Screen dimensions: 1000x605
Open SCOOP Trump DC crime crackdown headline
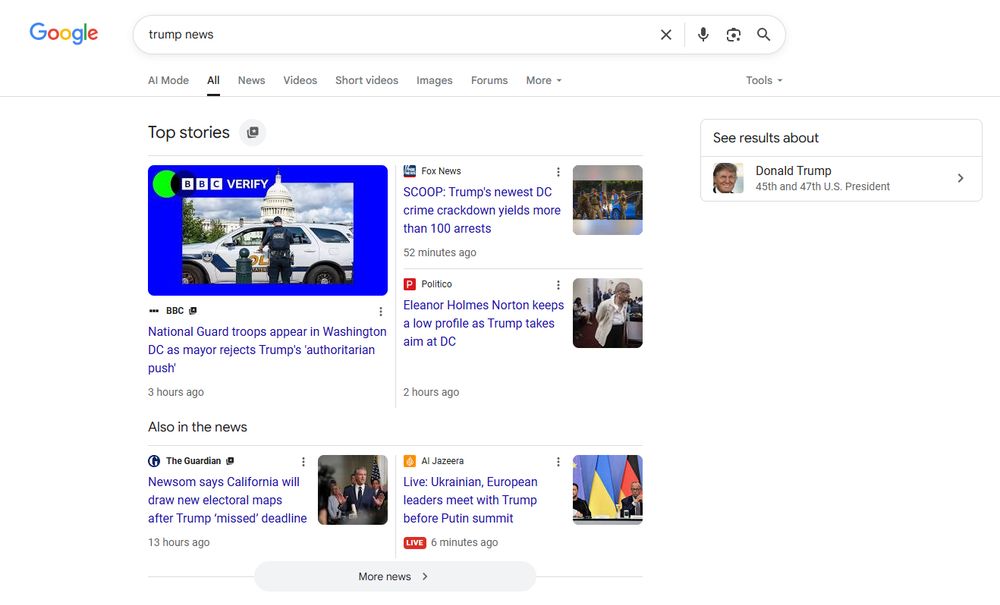[482, 210]
